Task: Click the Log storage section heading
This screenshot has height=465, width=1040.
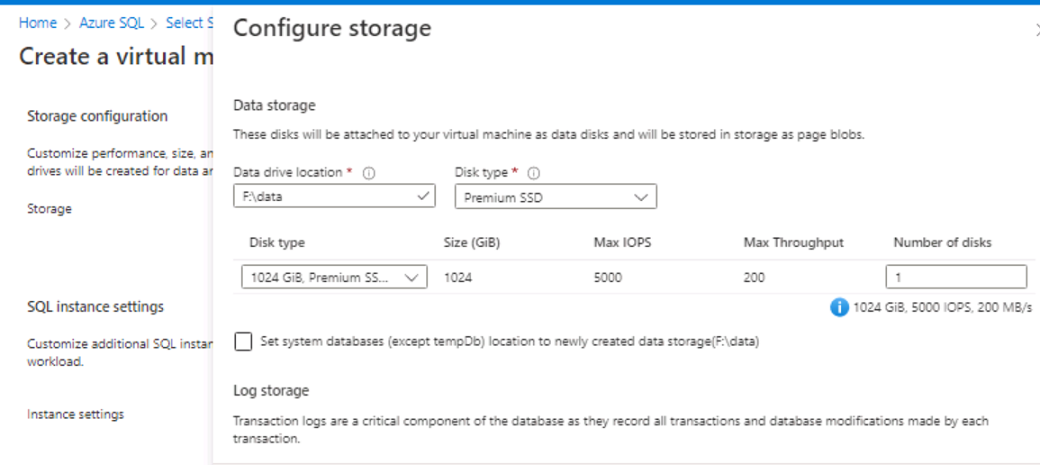Action: click(x=270, y=390)
